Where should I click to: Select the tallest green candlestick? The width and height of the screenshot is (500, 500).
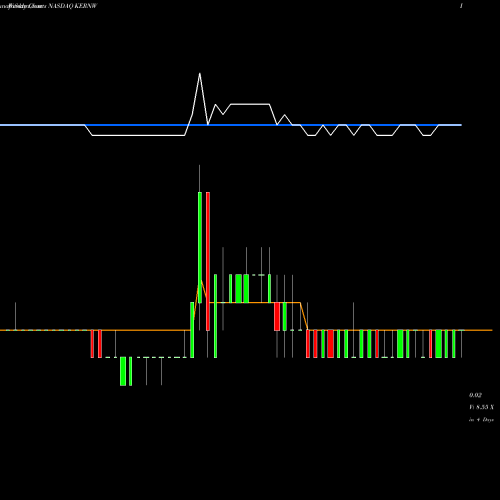[x=200, y=248]
